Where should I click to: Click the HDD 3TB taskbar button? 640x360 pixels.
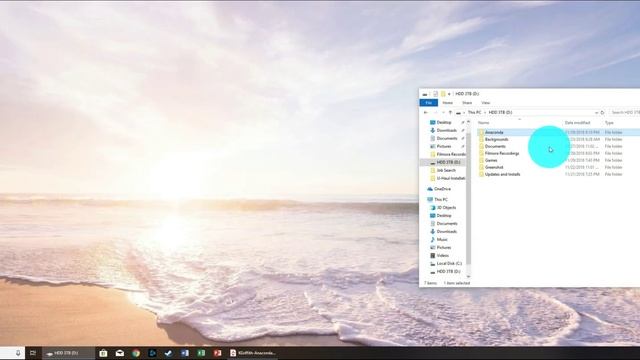[68, 353]
